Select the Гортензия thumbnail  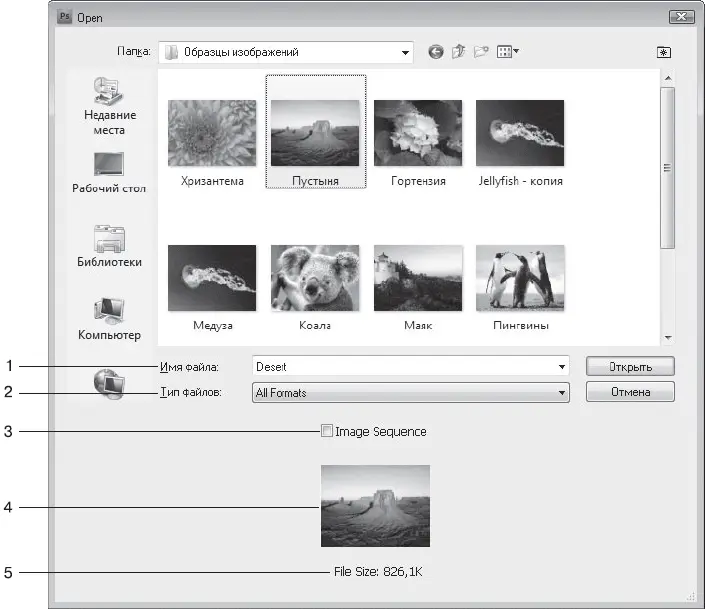(x=418, y=133)
